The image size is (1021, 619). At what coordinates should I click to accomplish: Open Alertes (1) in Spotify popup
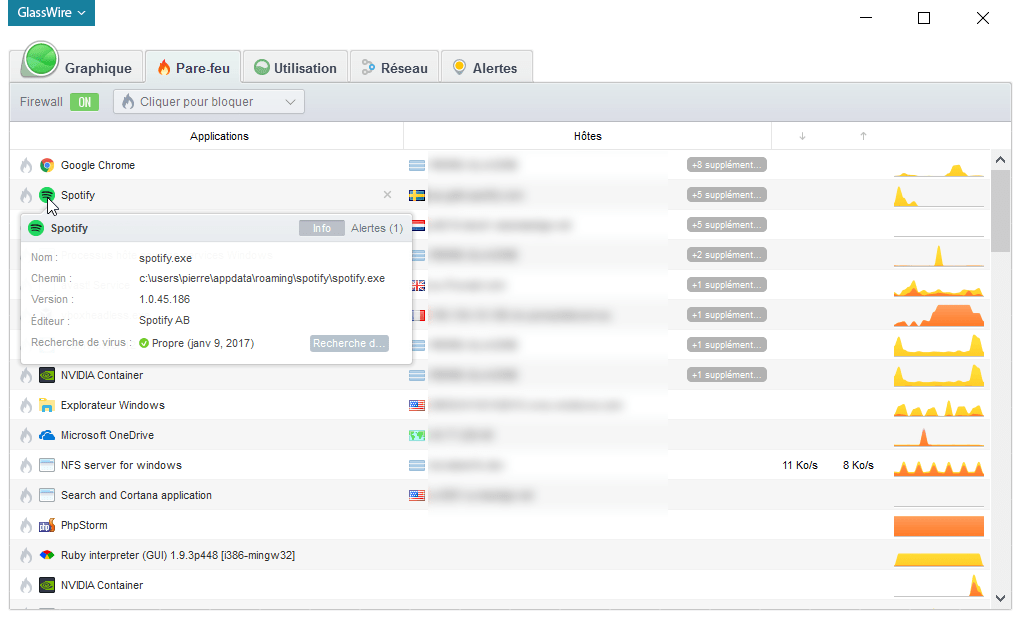pos(377,228)
